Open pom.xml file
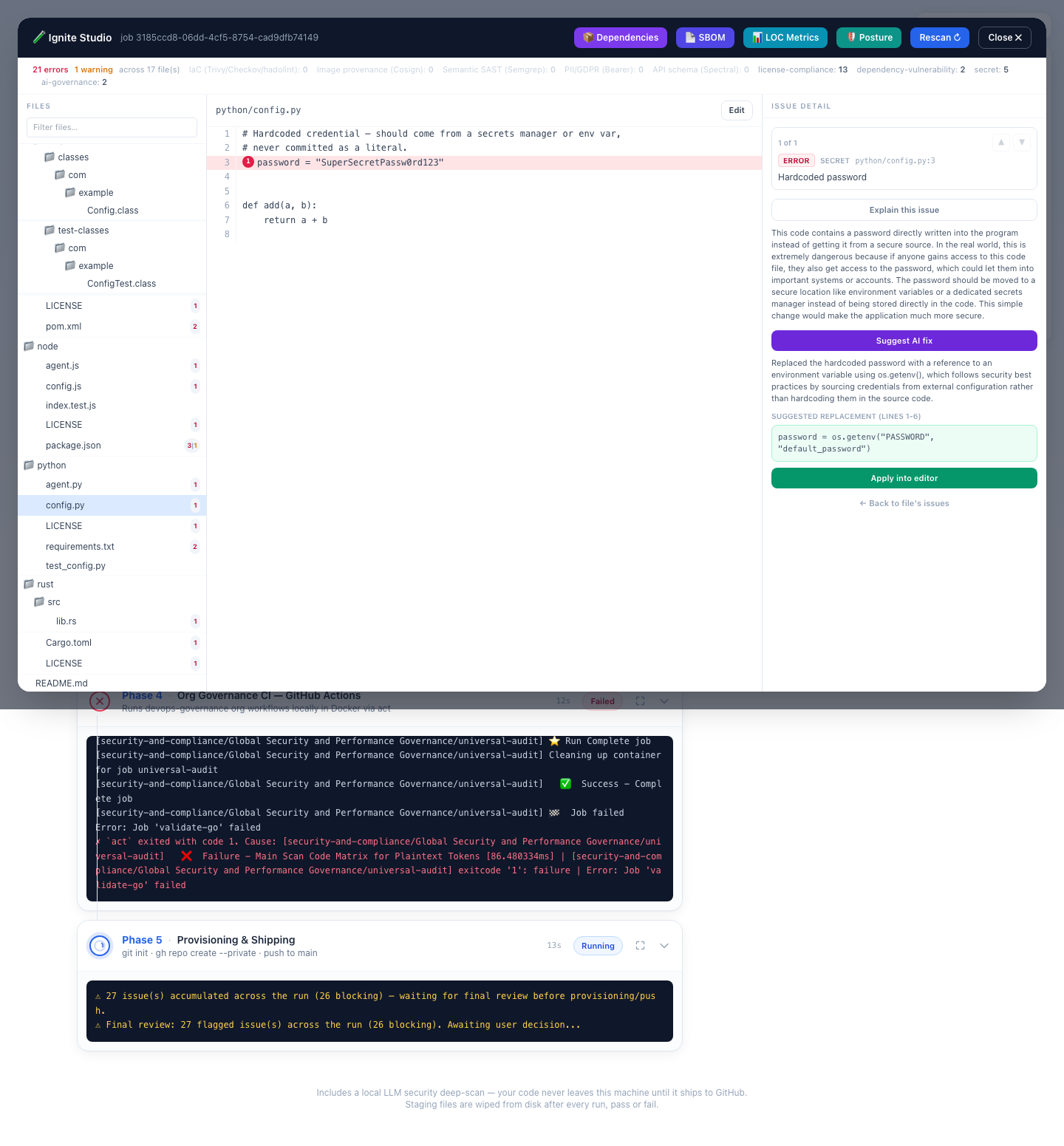 pos(112,327)
